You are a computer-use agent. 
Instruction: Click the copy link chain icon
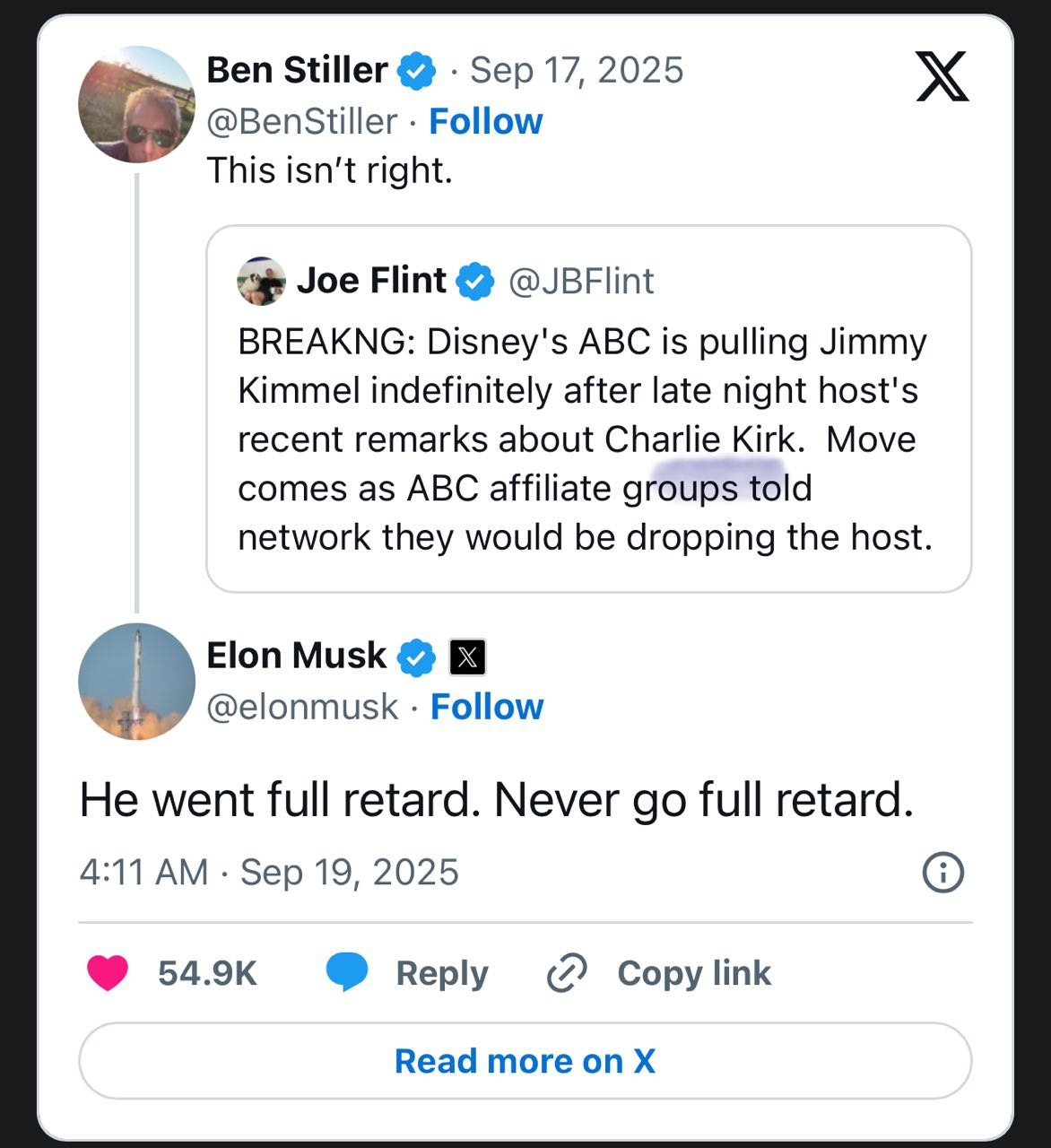(x=567, y=973)
